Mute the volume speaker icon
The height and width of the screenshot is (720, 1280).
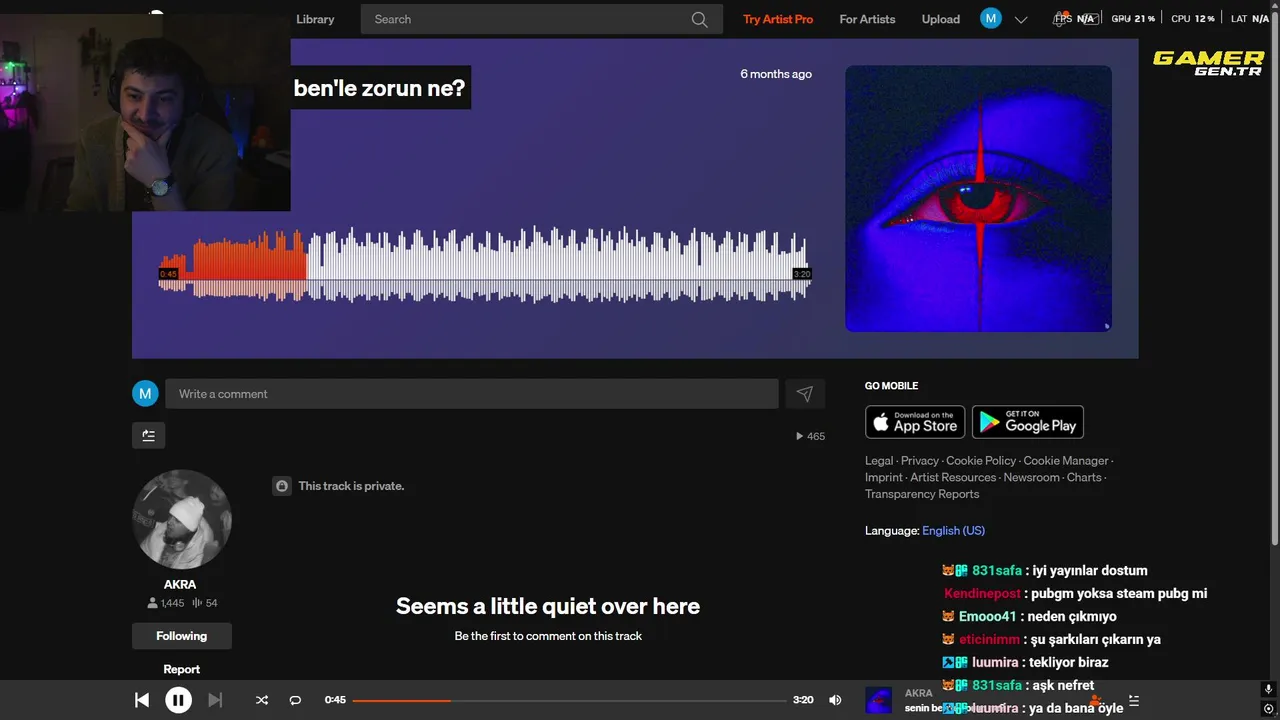pos(835,700)
